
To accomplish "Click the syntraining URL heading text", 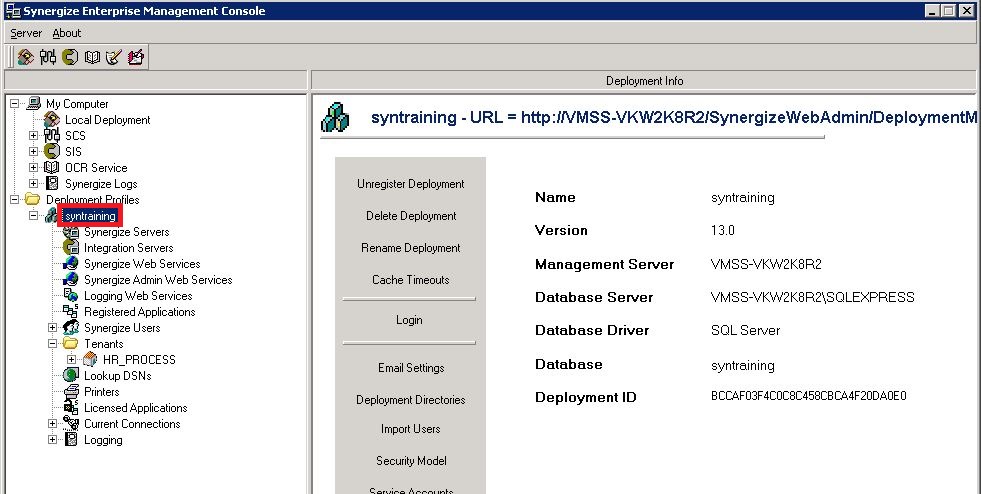I will 673,118.
